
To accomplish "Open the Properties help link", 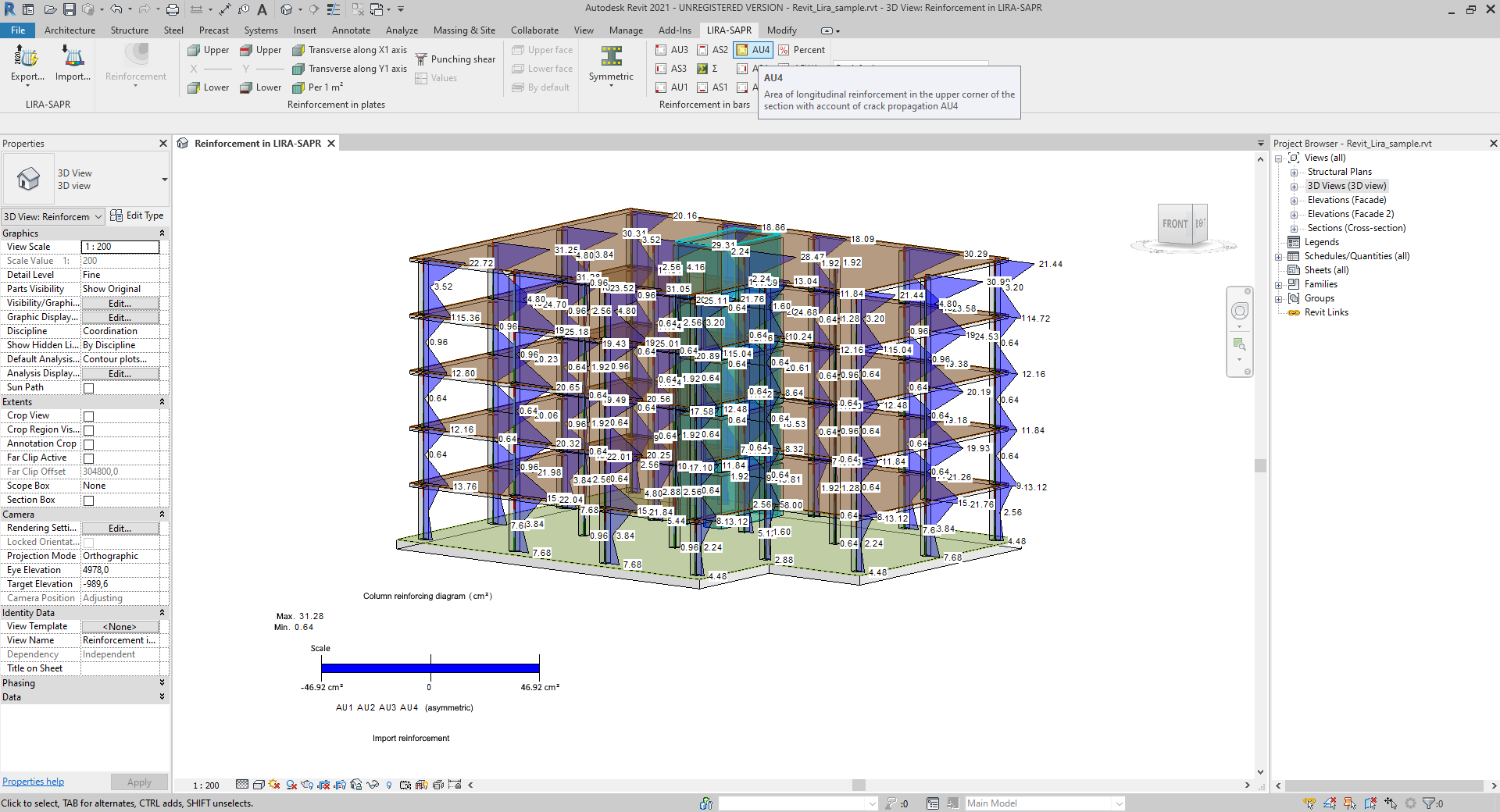I will click(33, 782).
